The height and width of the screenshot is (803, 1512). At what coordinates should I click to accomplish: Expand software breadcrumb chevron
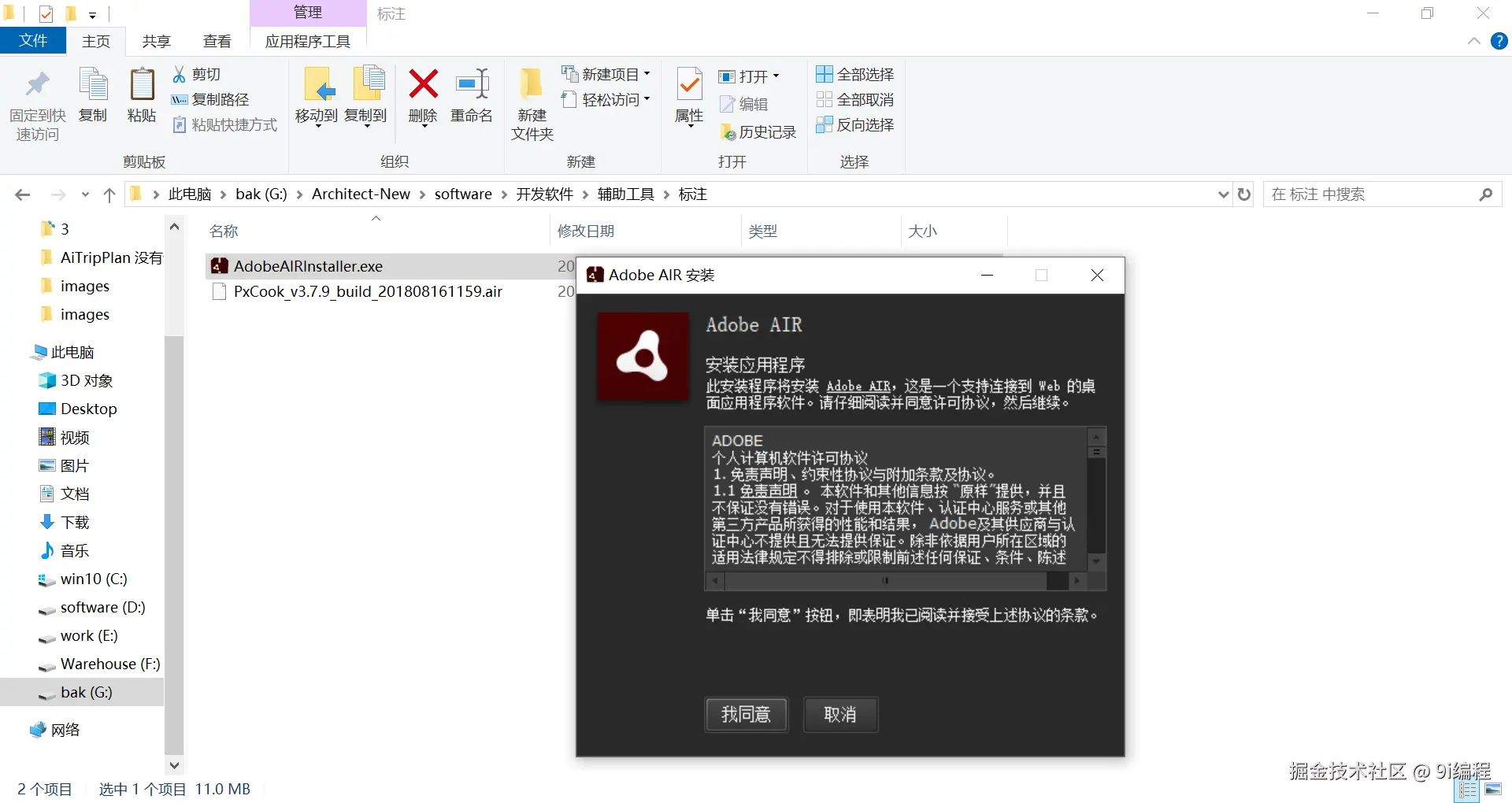pos(504,194)
